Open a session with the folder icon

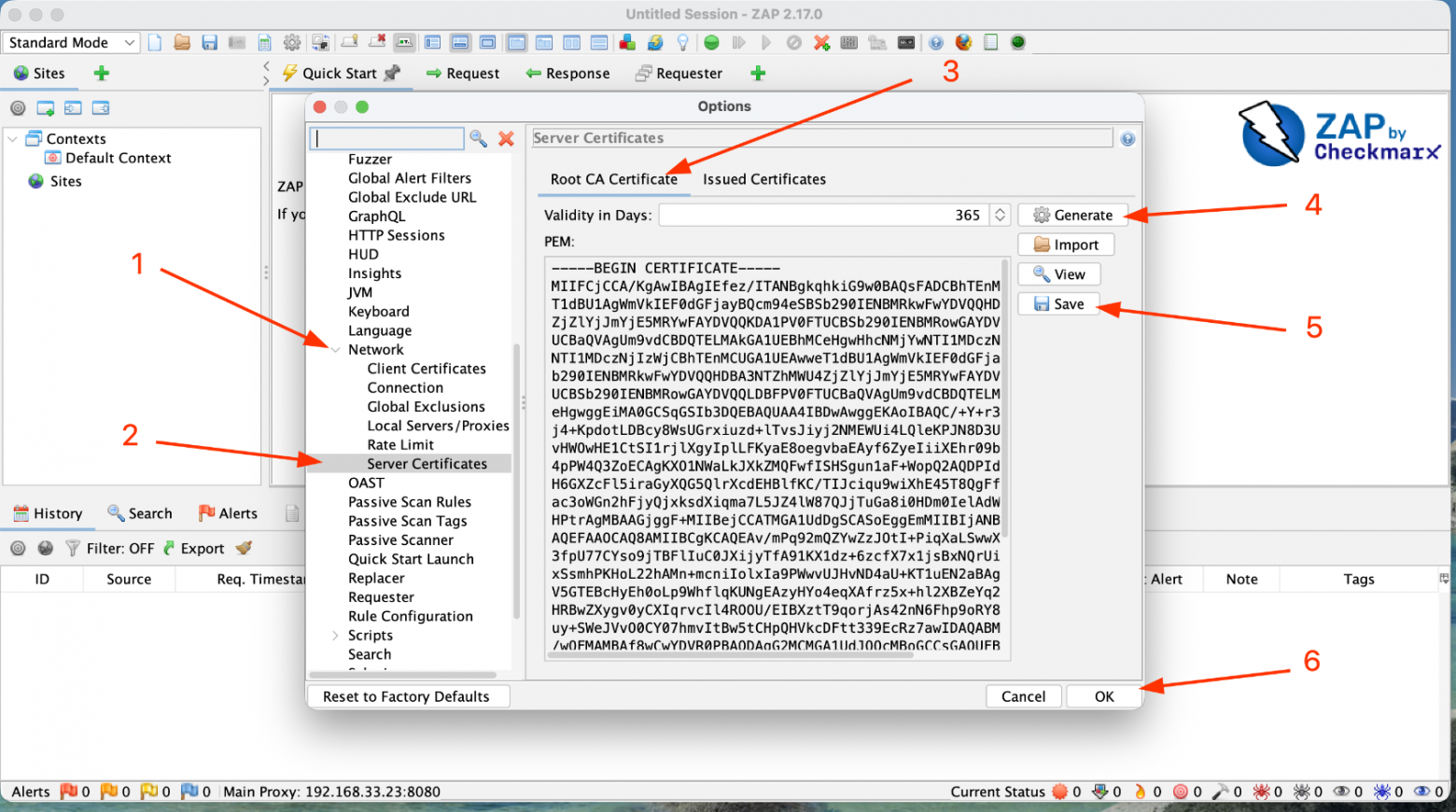(x=182, y=42)
